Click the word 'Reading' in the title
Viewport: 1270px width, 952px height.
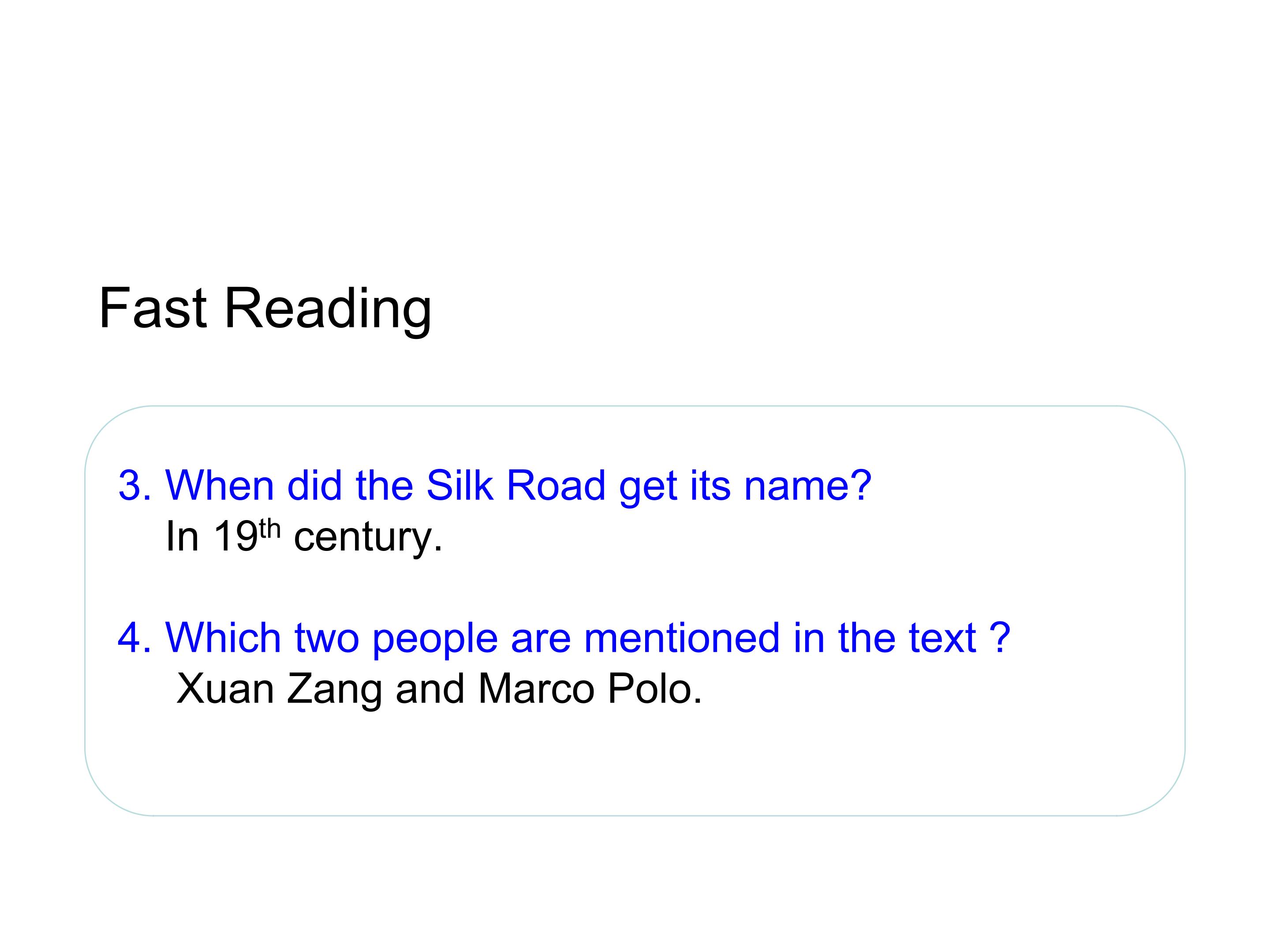tap(327, 309)
